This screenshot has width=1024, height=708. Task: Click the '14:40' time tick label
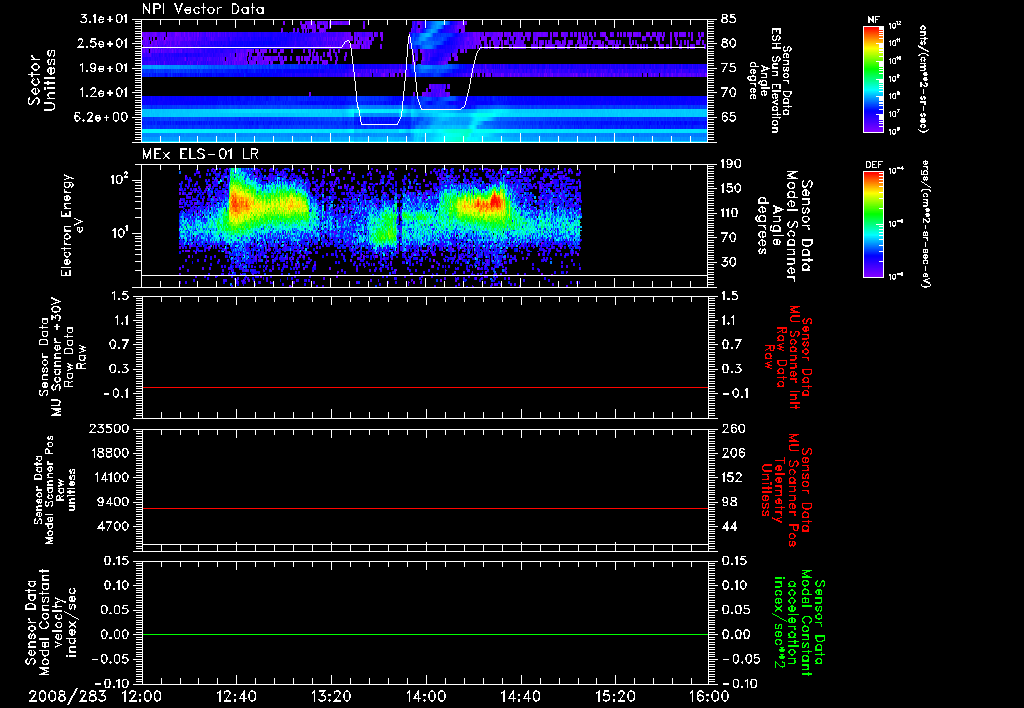pos(520,697)
